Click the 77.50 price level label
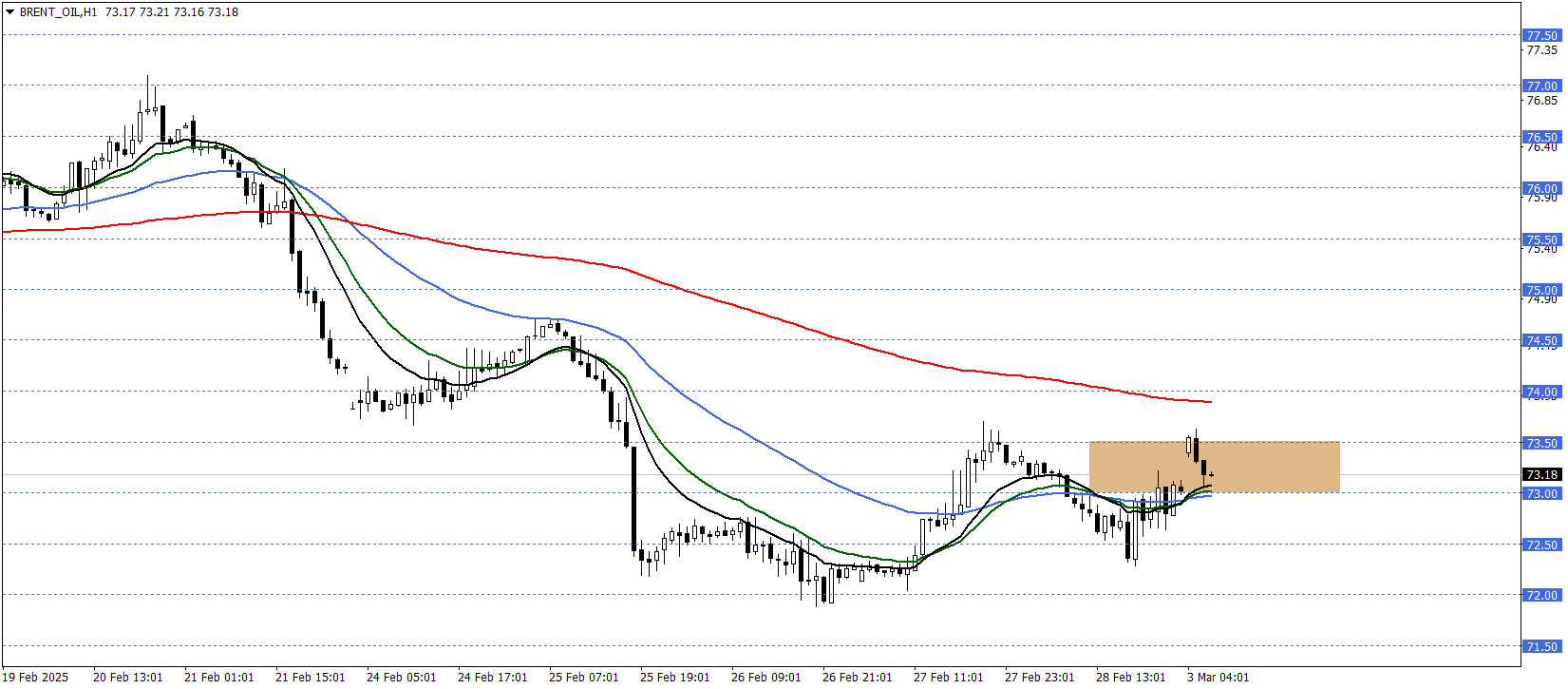Image resolution: width=1568 pixels, height=689 pixels. coord(1541,35)
